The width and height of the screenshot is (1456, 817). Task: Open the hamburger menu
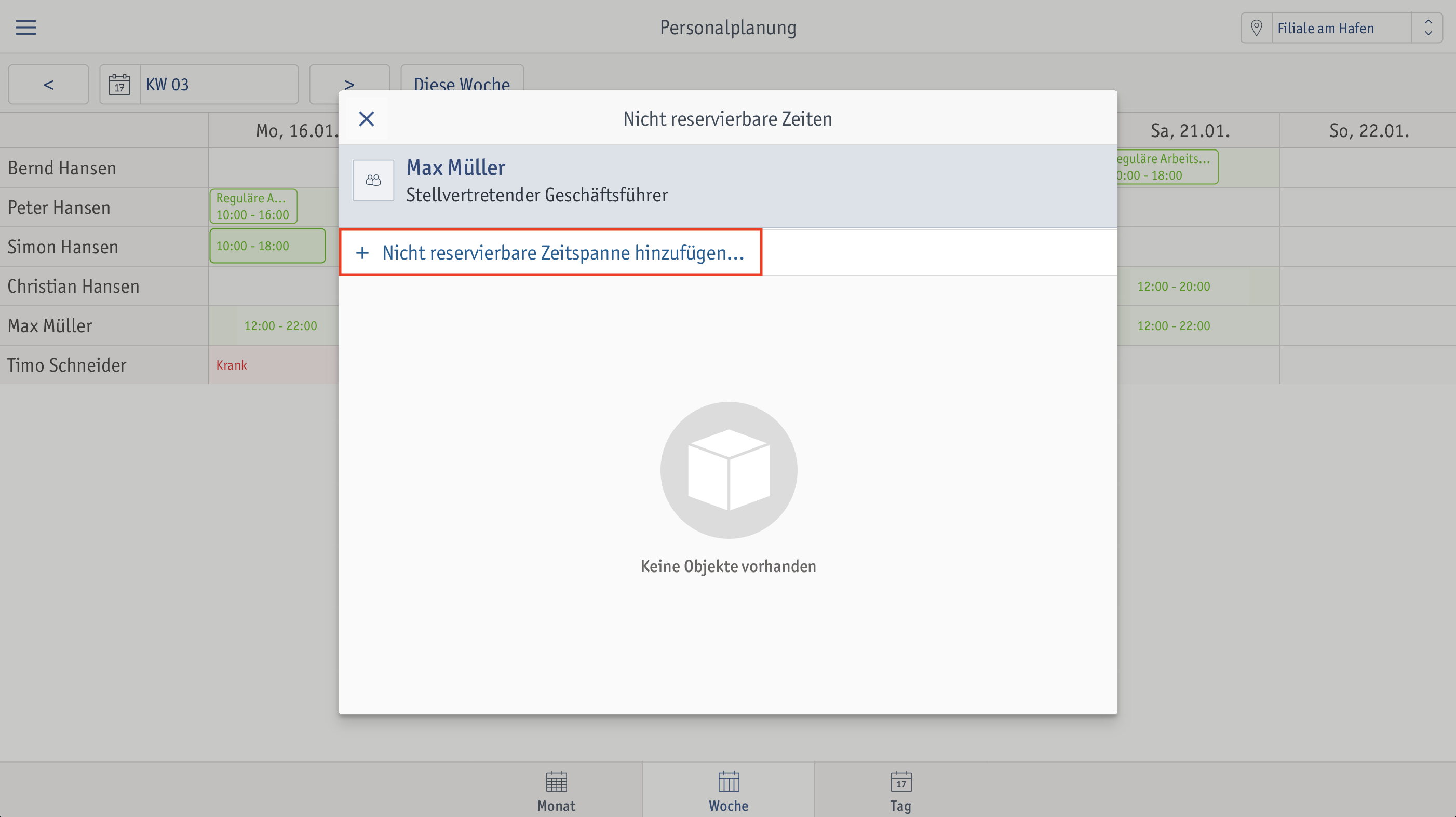(x=25, y=27)
